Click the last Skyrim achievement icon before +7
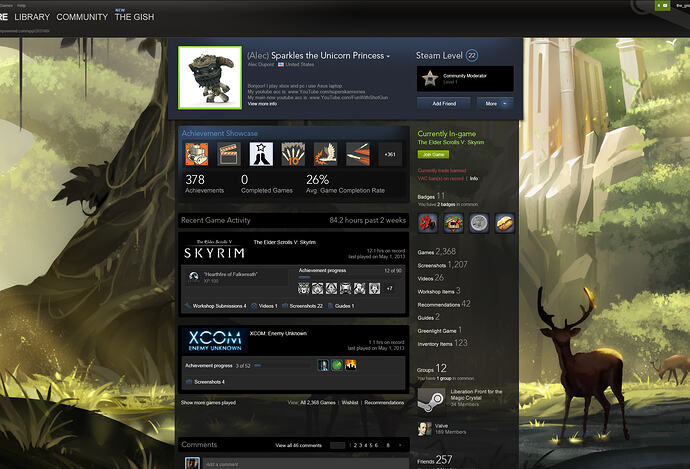 pos(374,288)
